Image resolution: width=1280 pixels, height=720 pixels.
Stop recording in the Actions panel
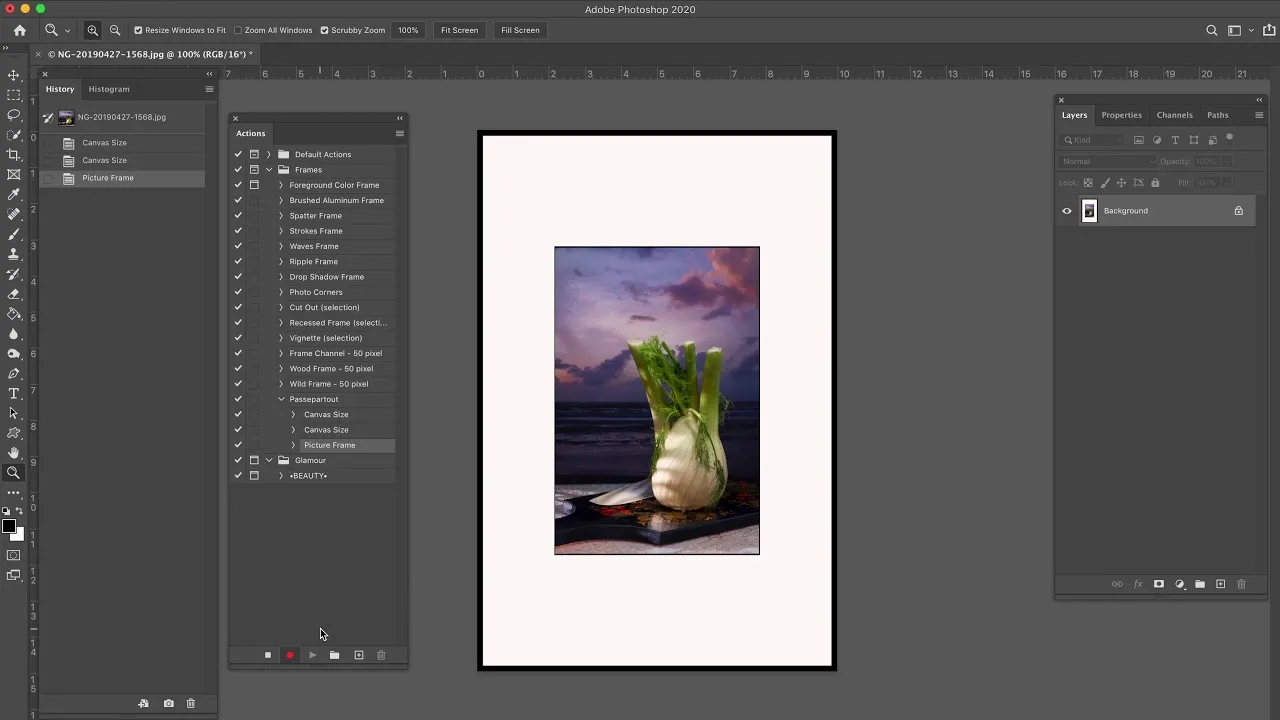(267, 655)
